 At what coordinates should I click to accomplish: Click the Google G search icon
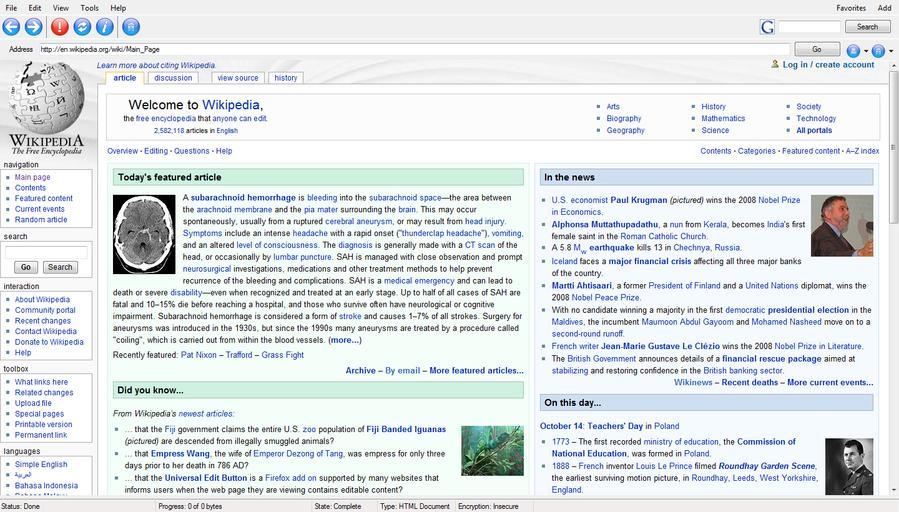pyautogui.click(x=767, y=27)
